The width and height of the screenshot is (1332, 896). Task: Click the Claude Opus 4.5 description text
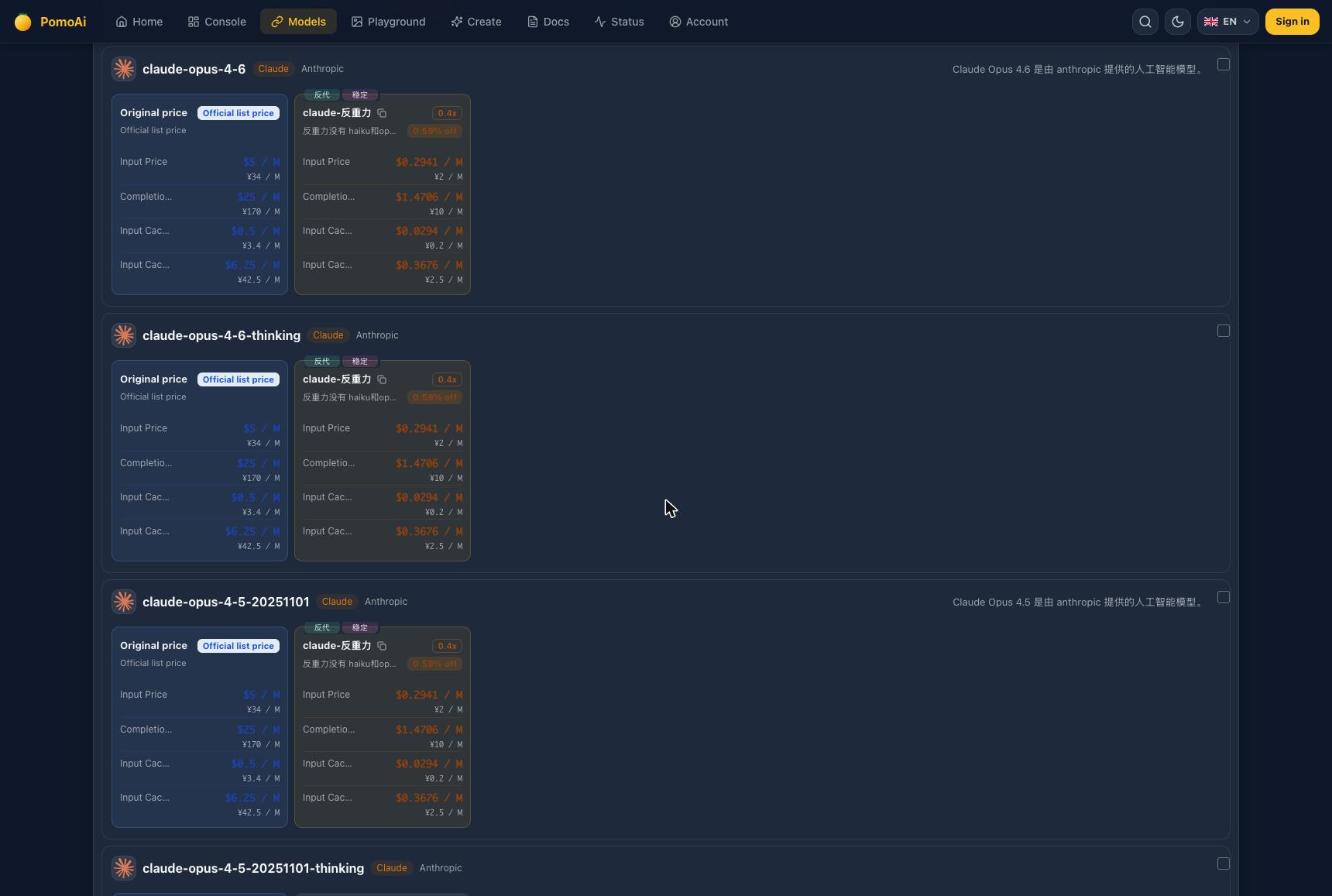[x=1078, y=602]
